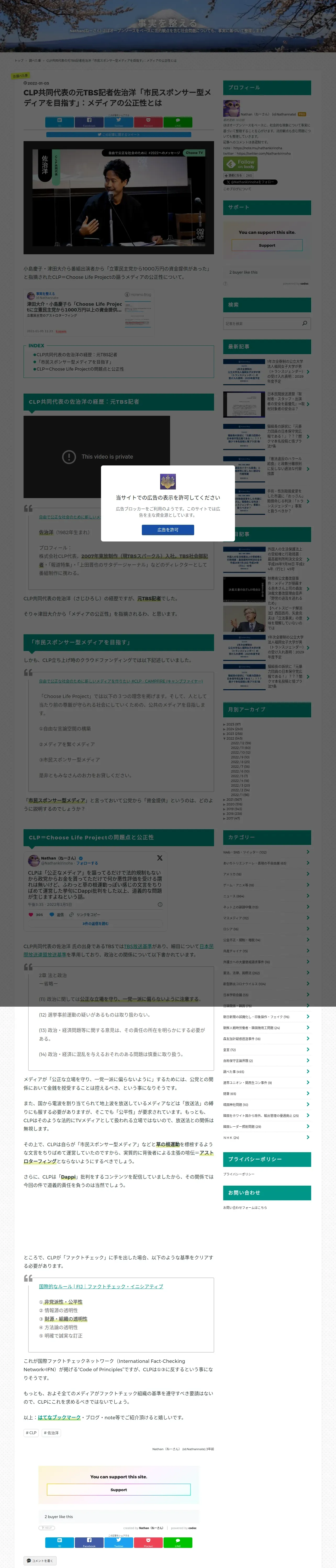Click the #佐治洋 tag below the article
The width and height of the screenshot is (336, 1568).
pos(51,1433)
